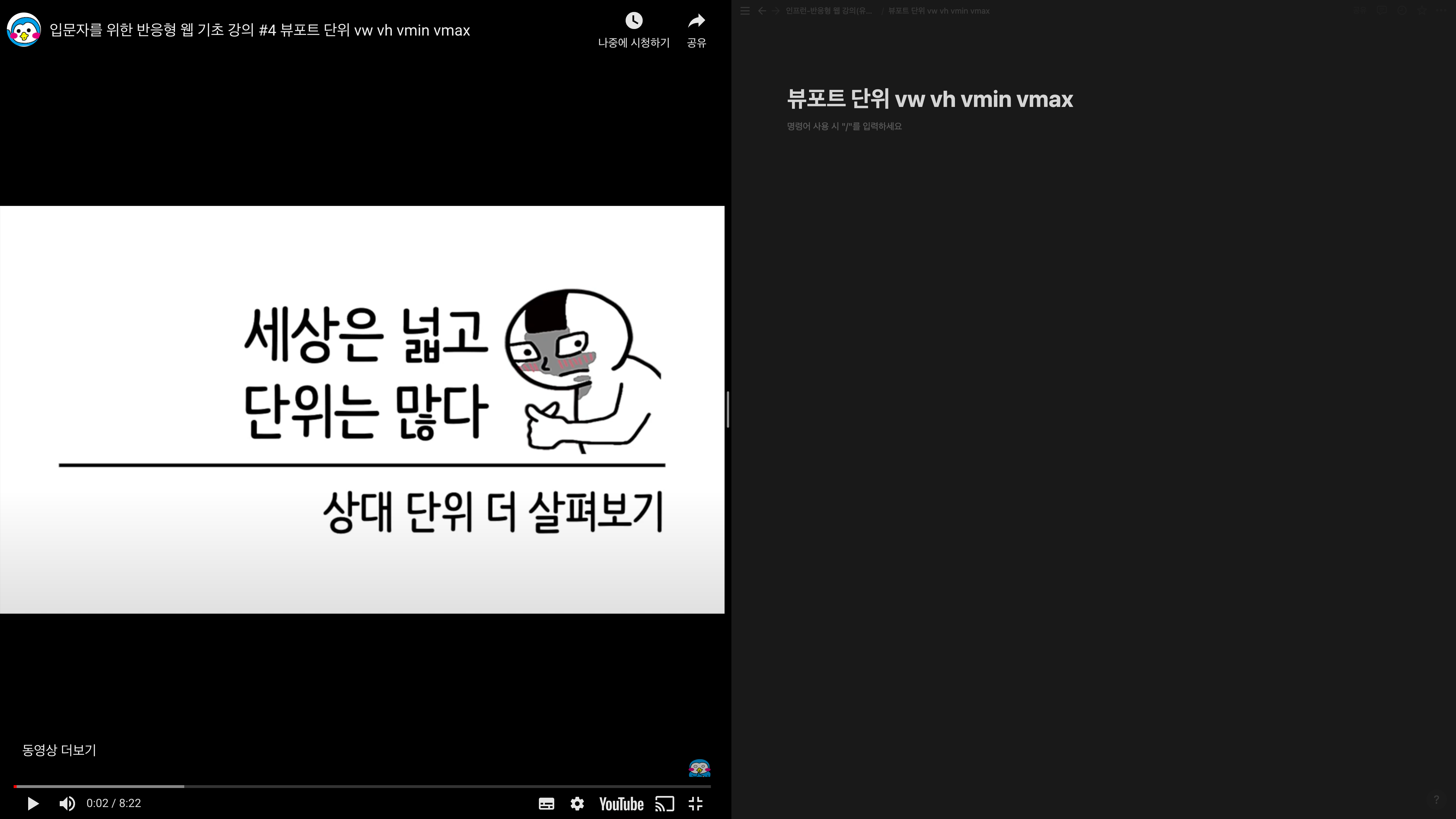Click the Notion page title heading
The height and width of the screenshot is (819, 1456).
(x=930, y=99)
